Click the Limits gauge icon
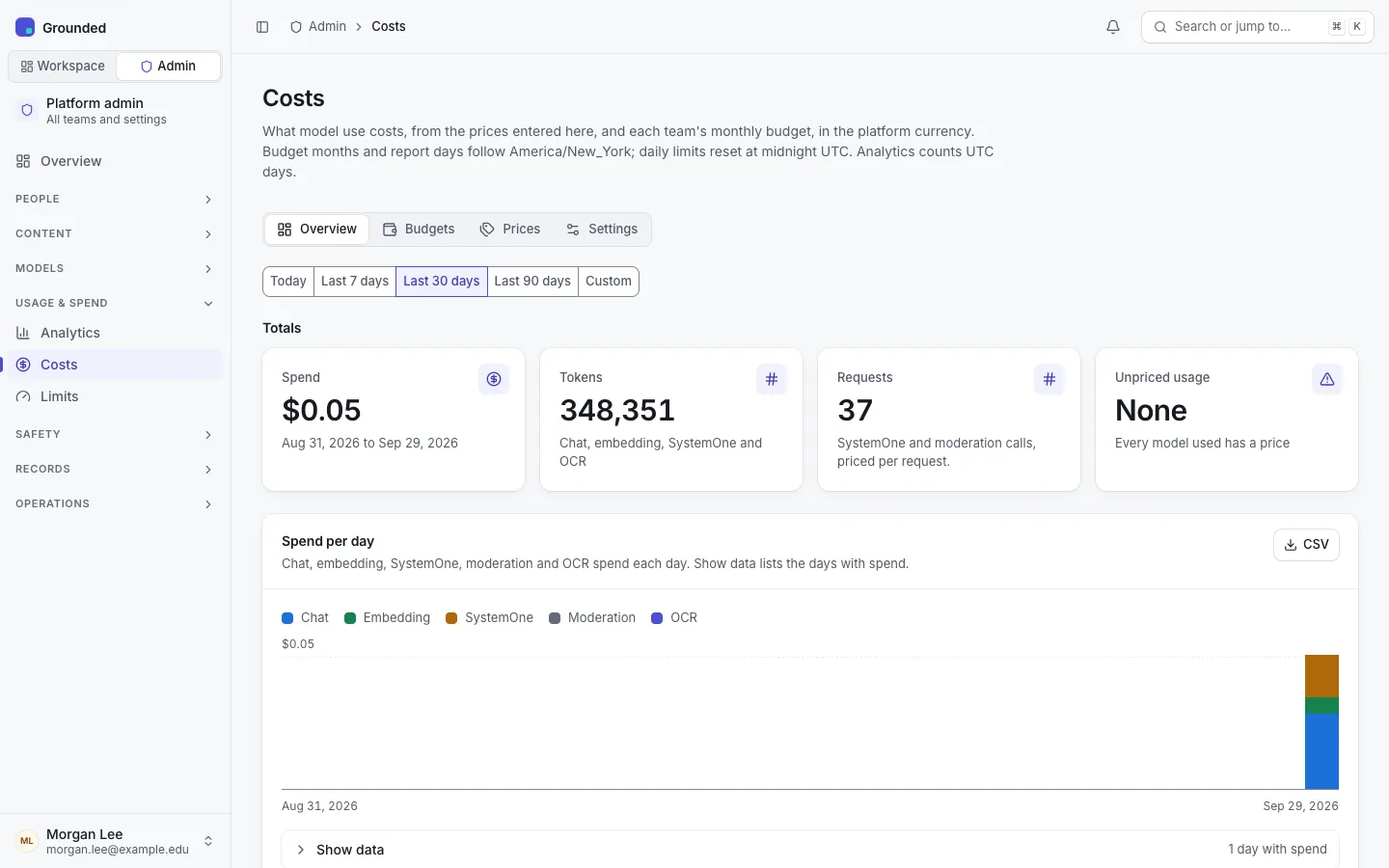1389x868 pixels. 23,396
